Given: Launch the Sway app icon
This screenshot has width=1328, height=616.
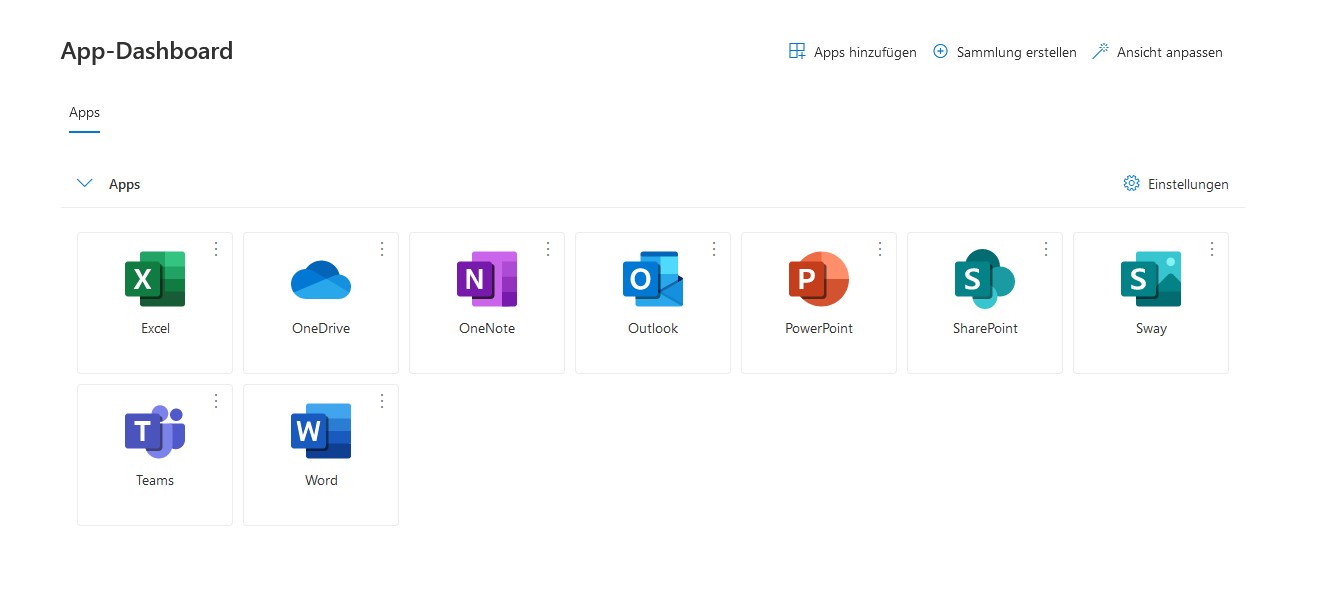Looking at the screenshot, I should tap(1151, 279).
